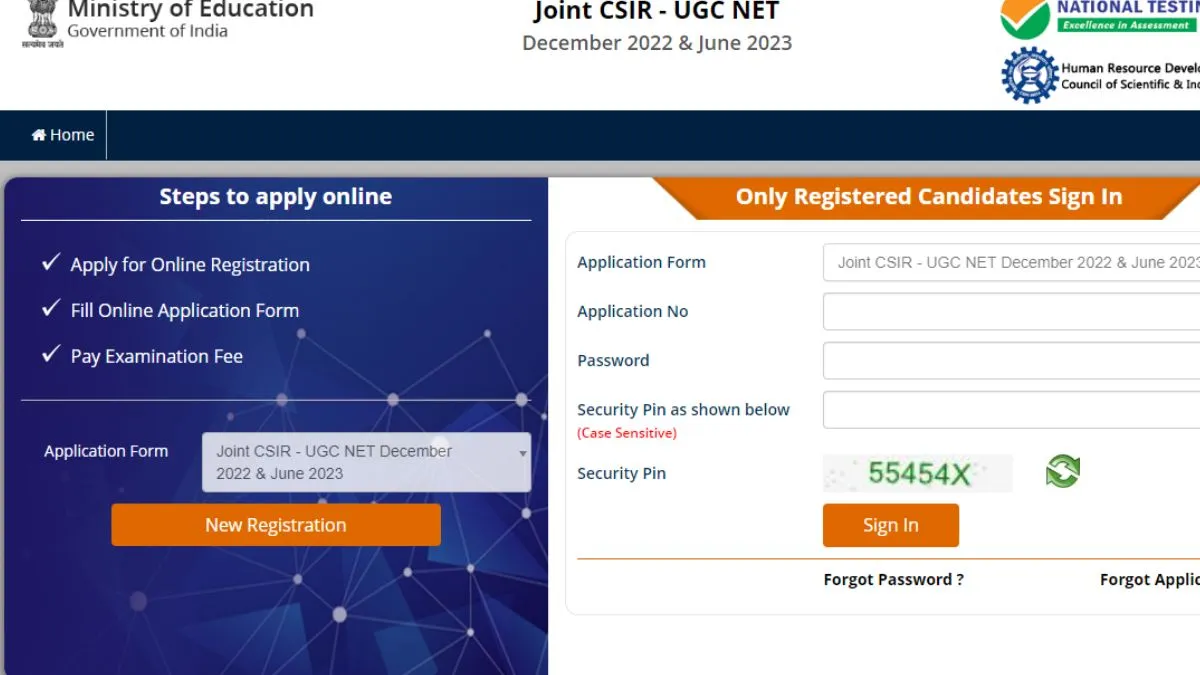
Task: Click the New Registration button
Action: (x=276, y=525)
